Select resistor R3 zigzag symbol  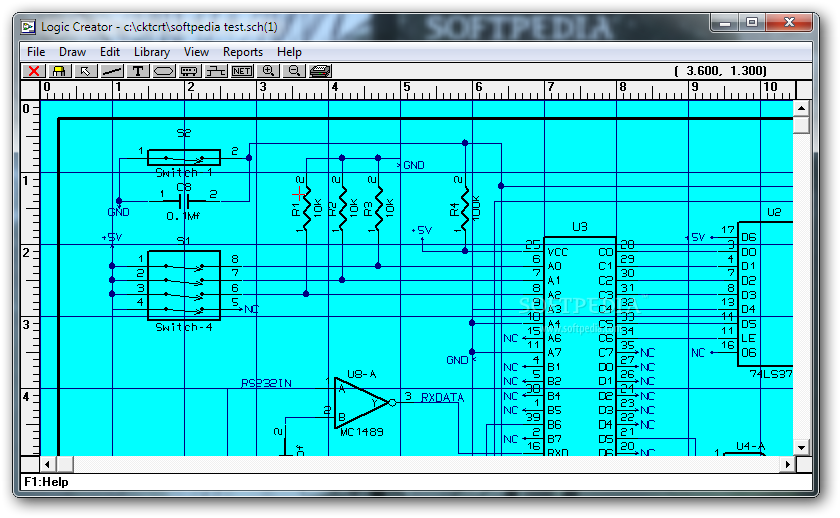(x=378, y=207)
